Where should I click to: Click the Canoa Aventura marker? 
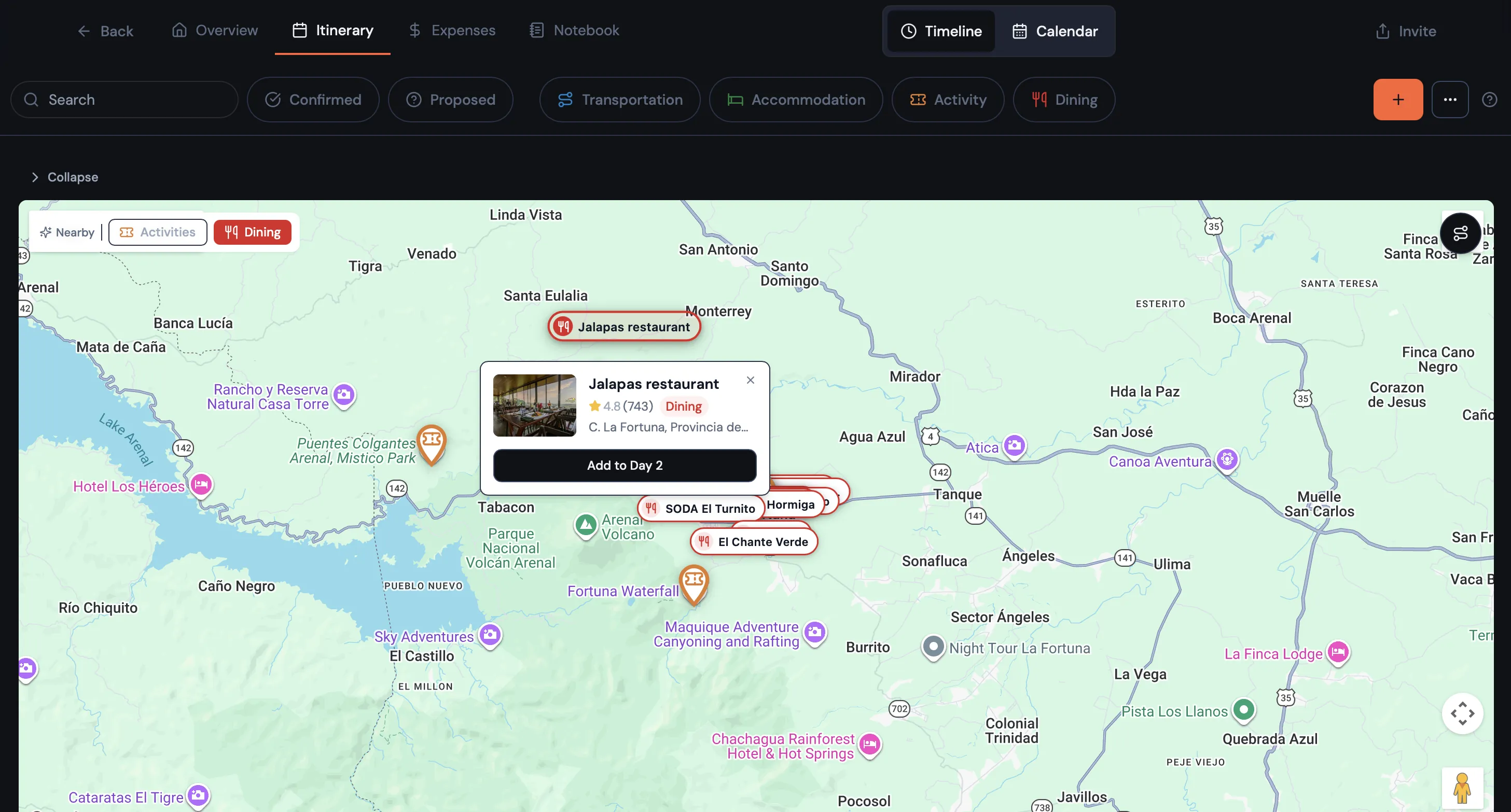pos(1227,460)
